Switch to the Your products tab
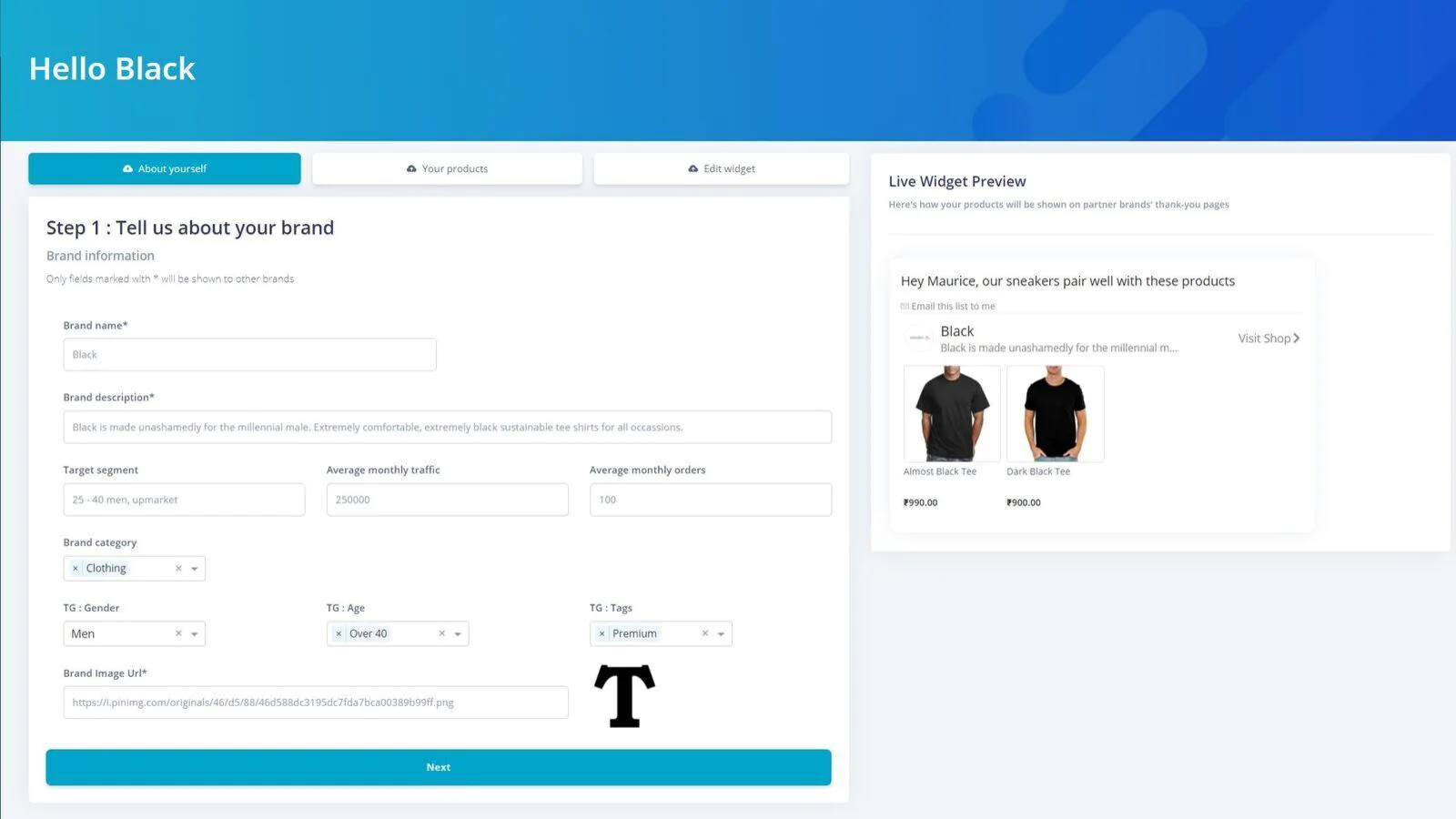Image resolution: width=1456 pixels, height=819 pixels. (x=447, y=168)
